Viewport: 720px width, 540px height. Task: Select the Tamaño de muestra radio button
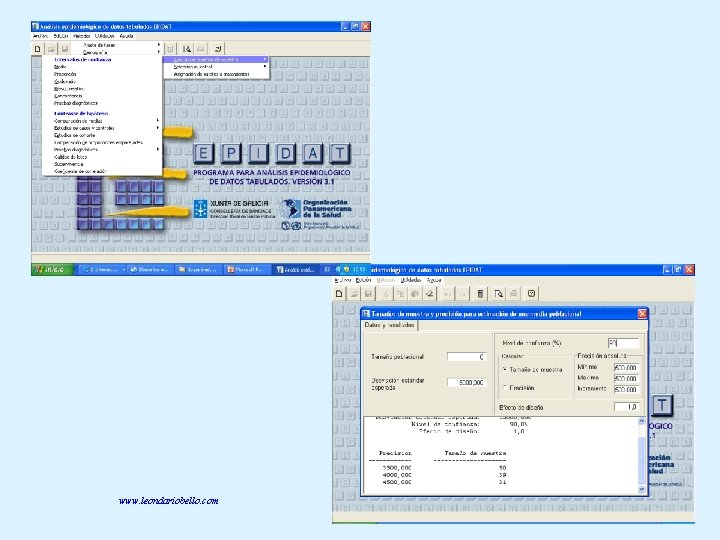pos(505,369)
